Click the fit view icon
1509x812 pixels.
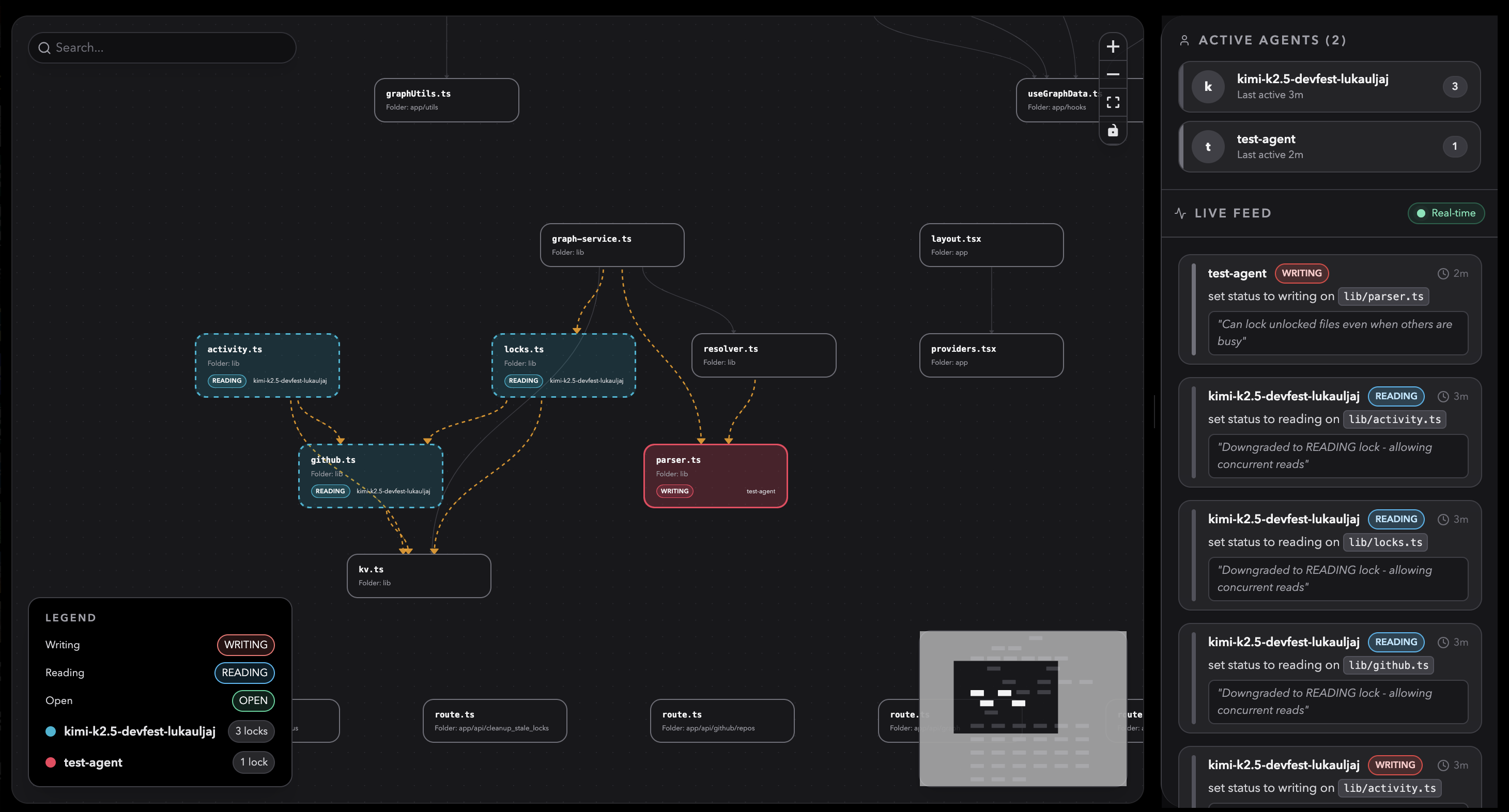(1113, 102)
